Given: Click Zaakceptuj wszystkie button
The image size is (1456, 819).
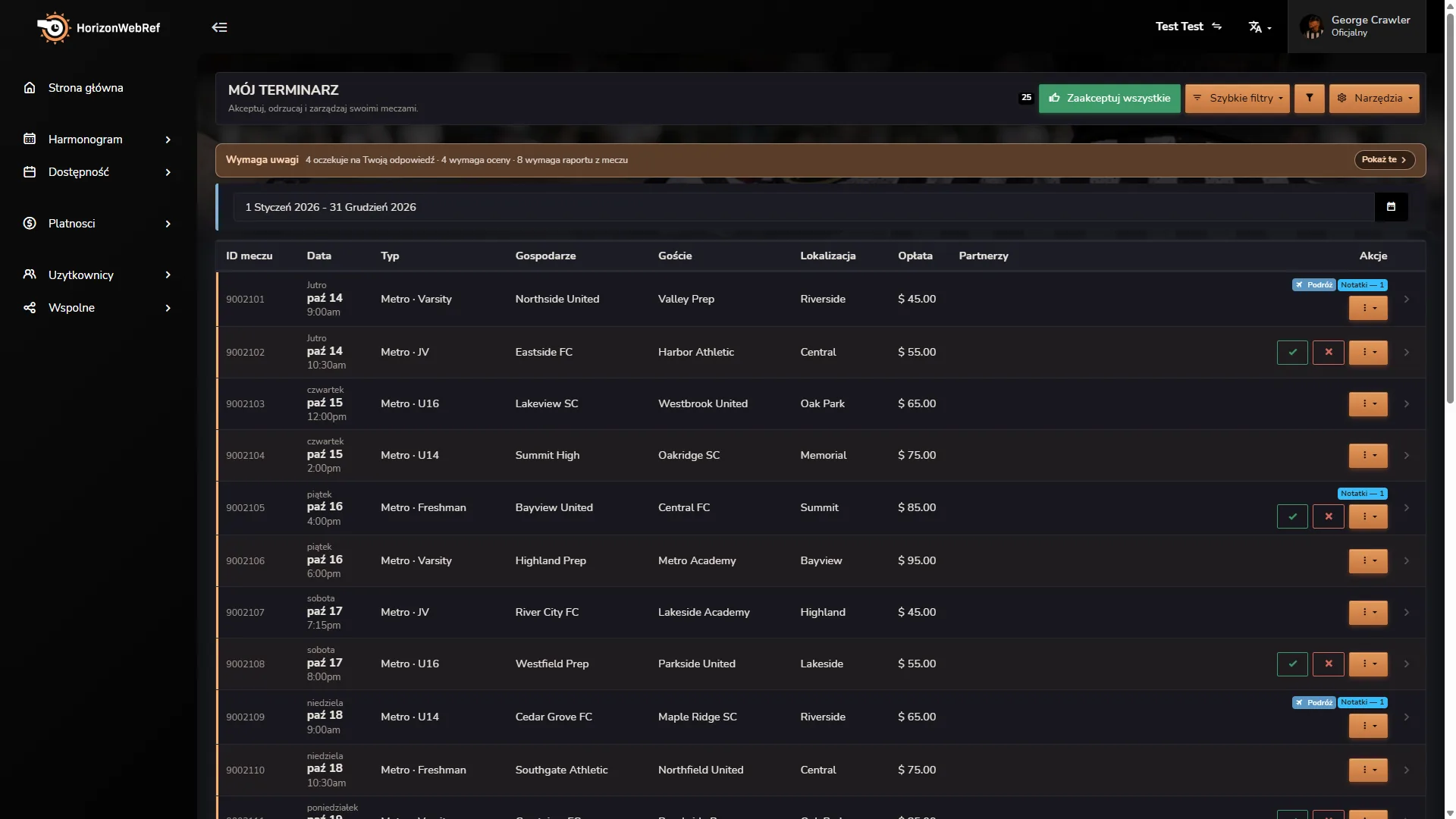Looking at the screenshot, I should (1109, 99).
